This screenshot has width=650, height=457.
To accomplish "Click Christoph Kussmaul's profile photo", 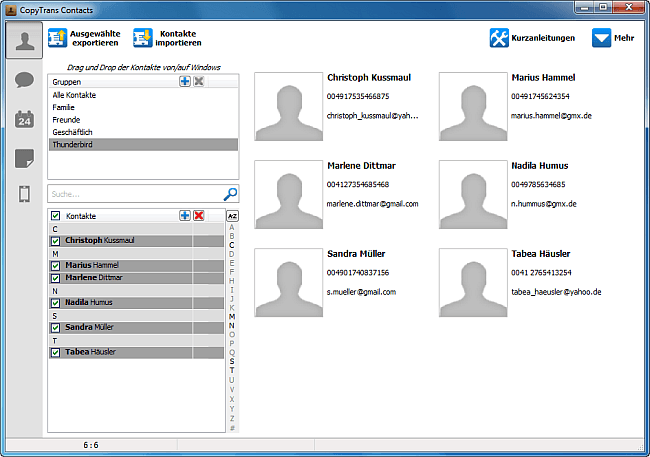I will point(289,107).
